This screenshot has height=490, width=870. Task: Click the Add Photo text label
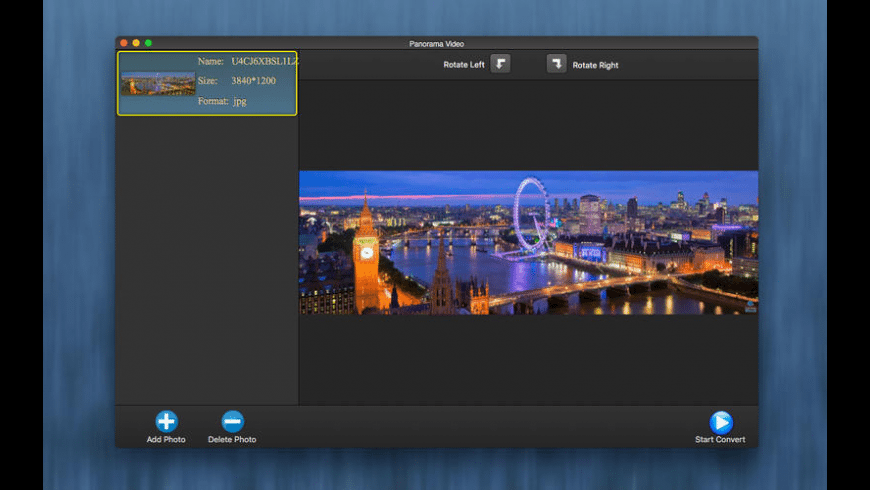point(166,439)
